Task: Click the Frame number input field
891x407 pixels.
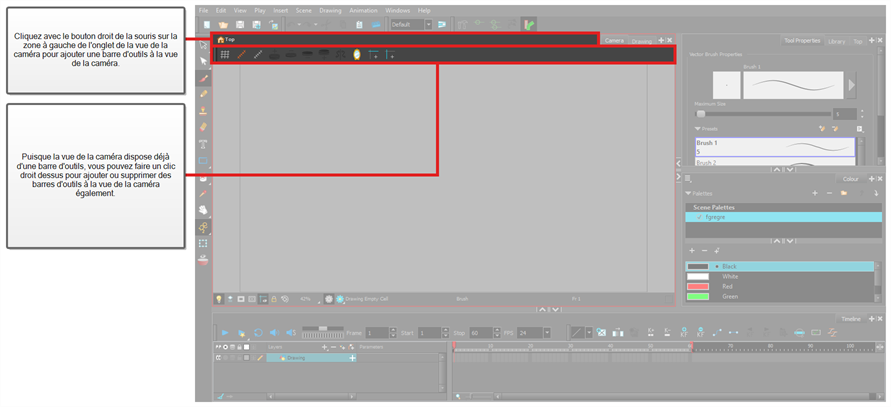Action: 377,333
